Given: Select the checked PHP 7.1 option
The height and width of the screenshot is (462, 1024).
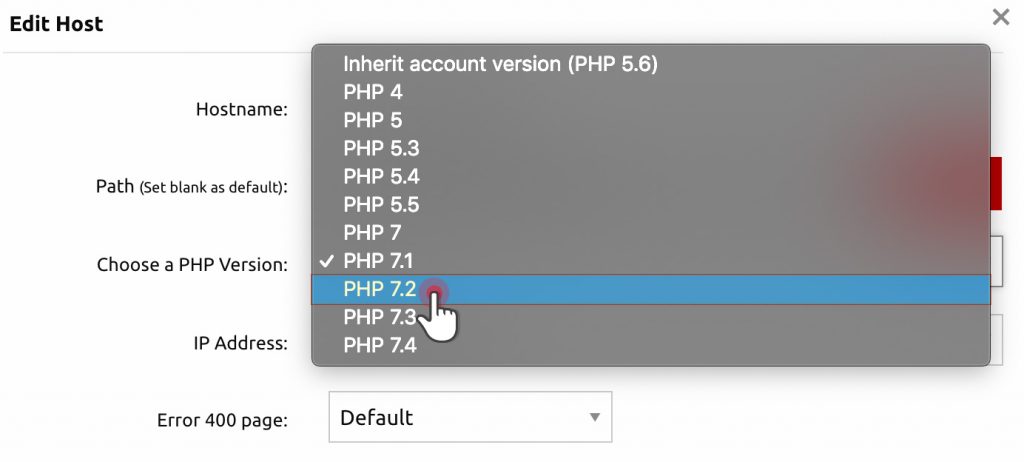Looking at the screenshot, I should (x=650, y=261).
